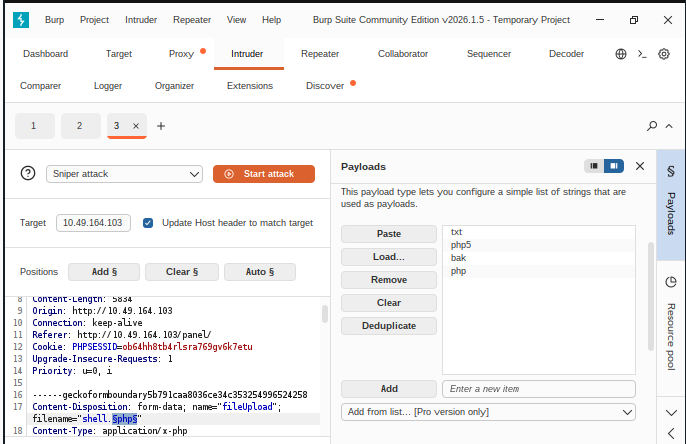Click the Paste payload button

point(388,234)
